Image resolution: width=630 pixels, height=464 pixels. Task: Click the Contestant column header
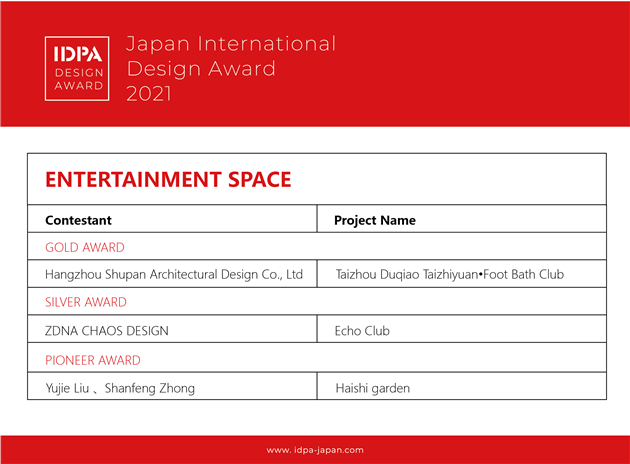pos(78,220)
